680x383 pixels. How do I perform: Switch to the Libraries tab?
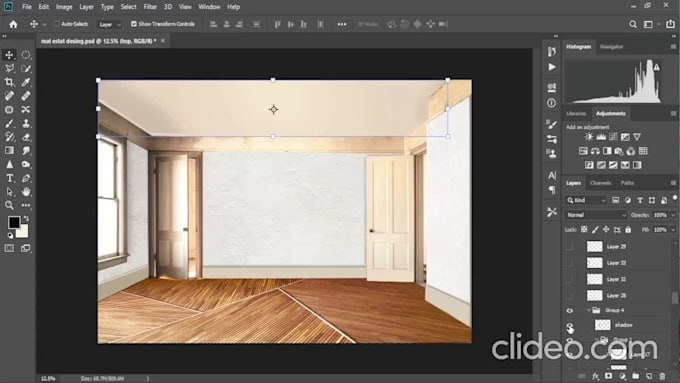pos(576,114)
